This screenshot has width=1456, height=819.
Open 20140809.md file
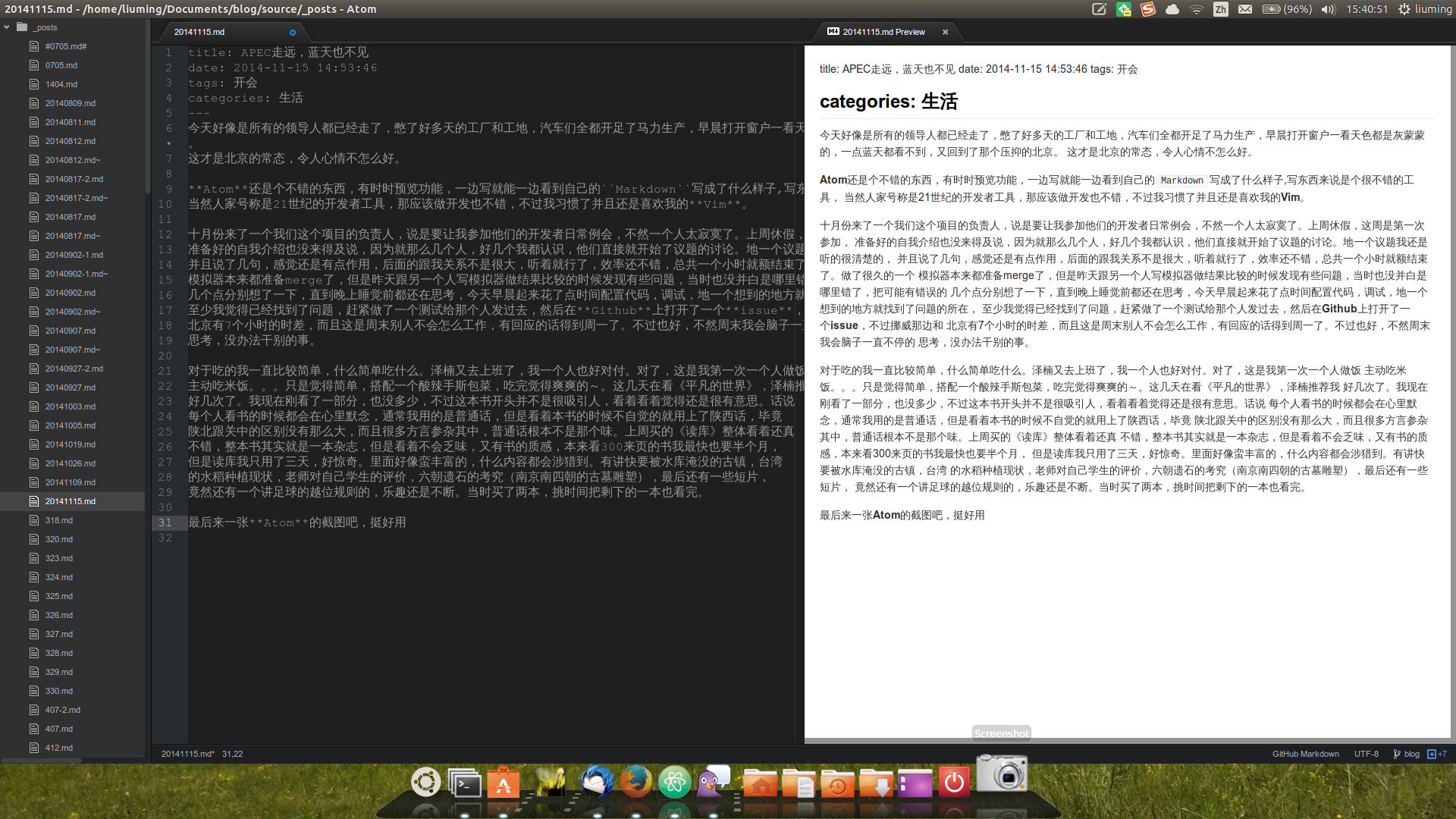(70, 103)
